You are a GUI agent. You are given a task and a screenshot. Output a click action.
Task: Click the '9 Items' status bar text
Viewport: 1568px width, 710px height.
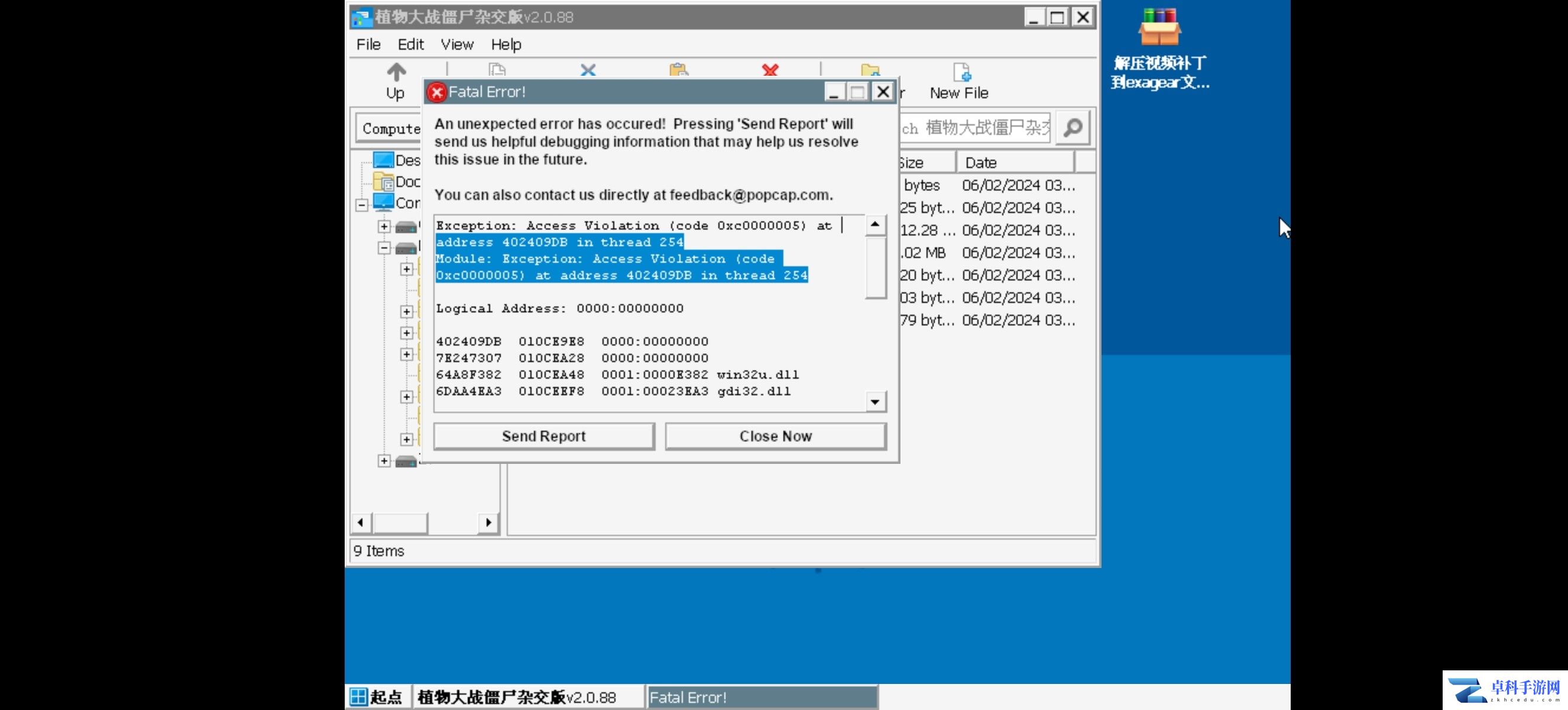click(378, 551)
